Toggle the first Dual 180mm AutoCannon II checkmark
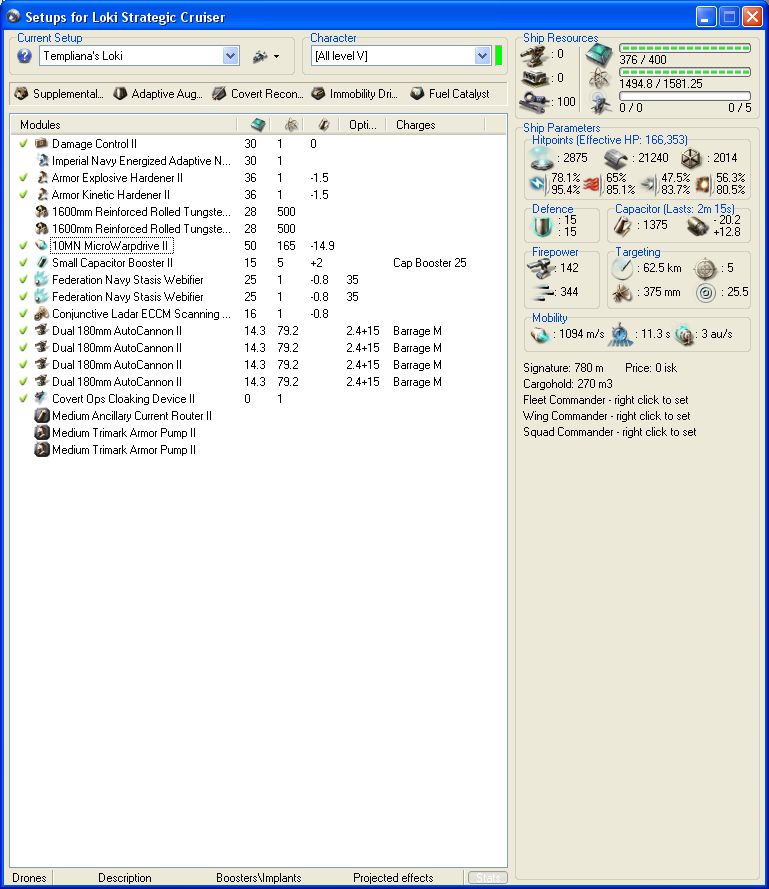 click(x=23, y=331)
